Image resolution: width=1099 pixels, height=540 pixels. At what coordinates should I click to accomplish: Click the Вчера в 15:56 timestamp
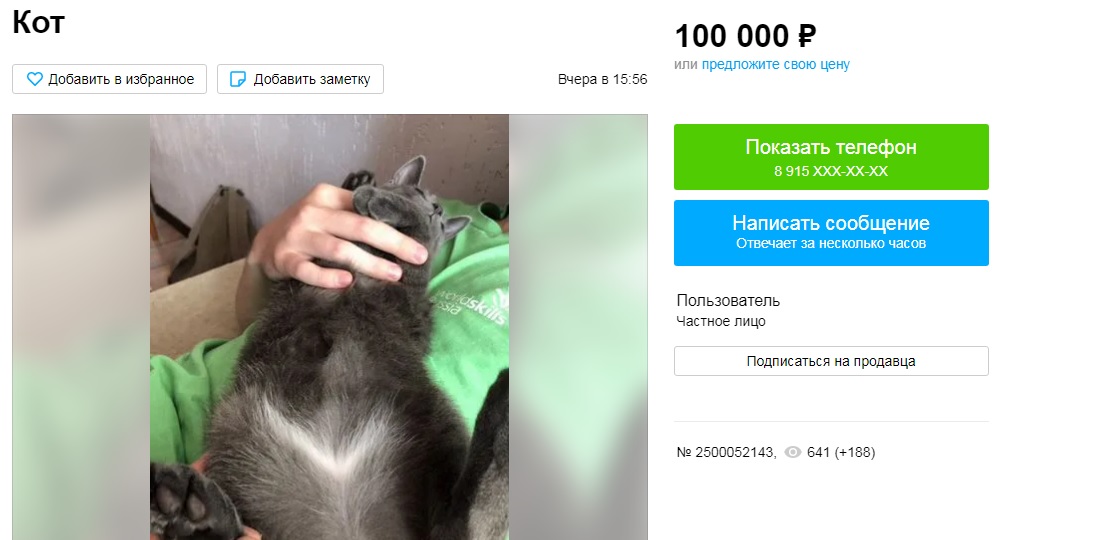(602, 79)
